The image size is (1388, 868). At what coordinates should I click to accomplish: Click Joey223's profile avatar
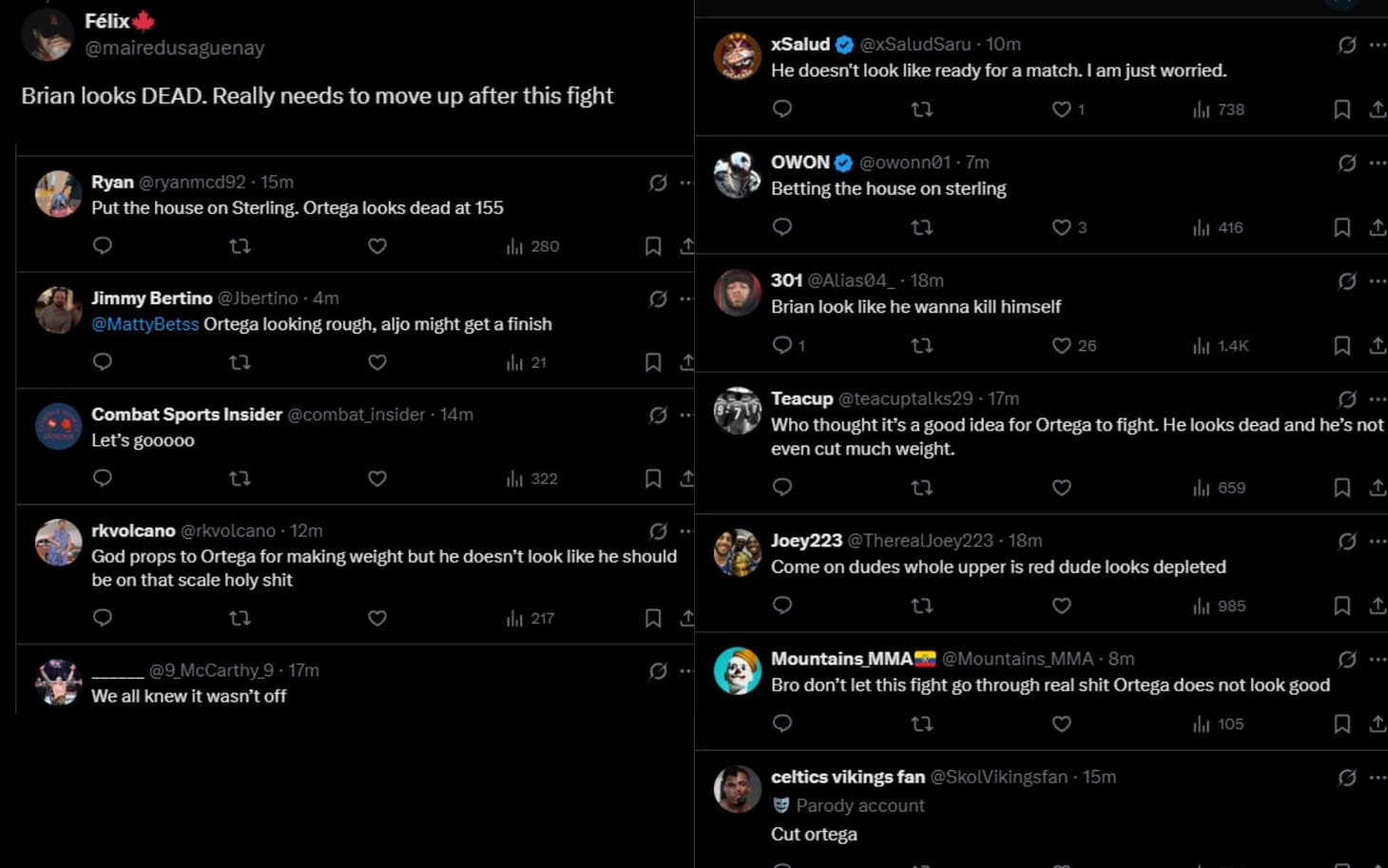(737, 552)
